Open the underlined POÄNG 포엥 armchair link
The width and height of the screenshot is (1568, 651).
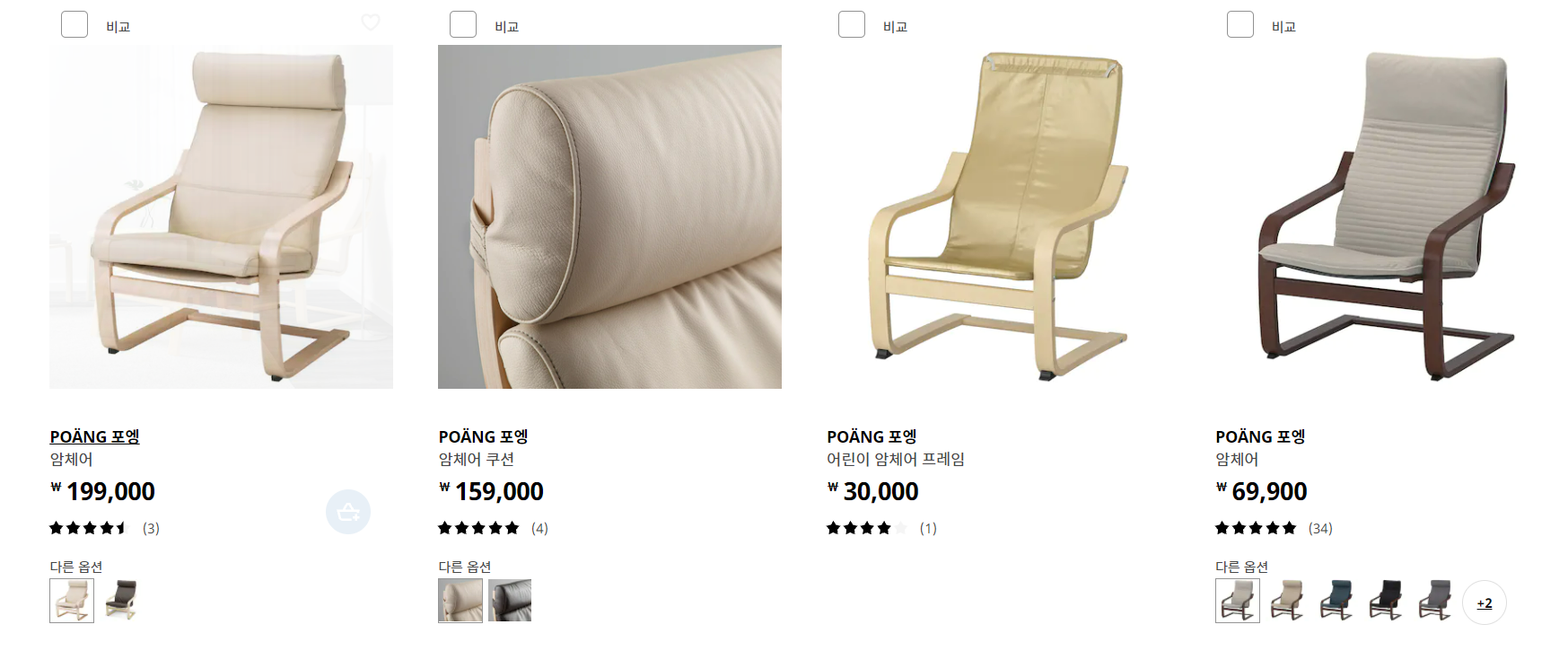tap(94, 436)
